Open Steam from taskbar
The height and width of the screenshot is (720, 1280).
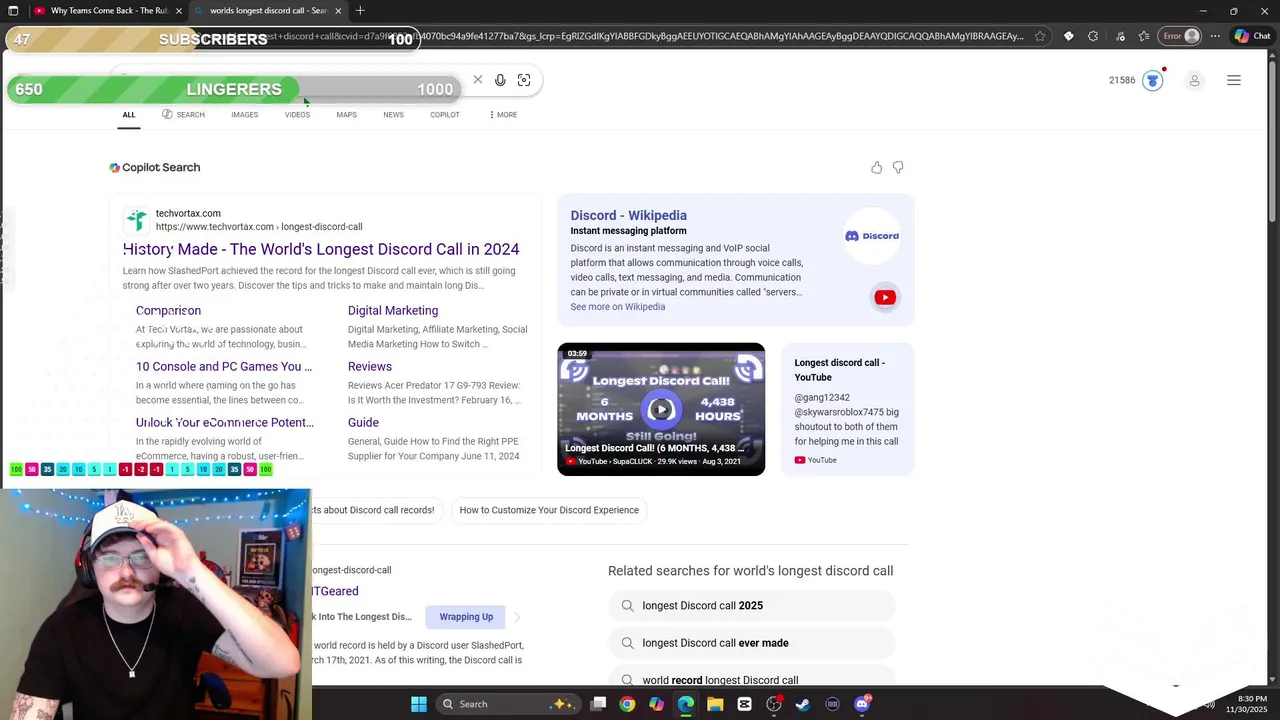pyautogui.click(x=803, y=704)
